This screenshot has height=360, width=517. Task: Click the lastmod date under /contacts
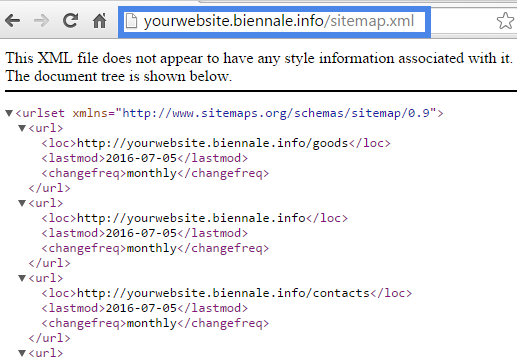pyautogui.click(x=141, y=308)
